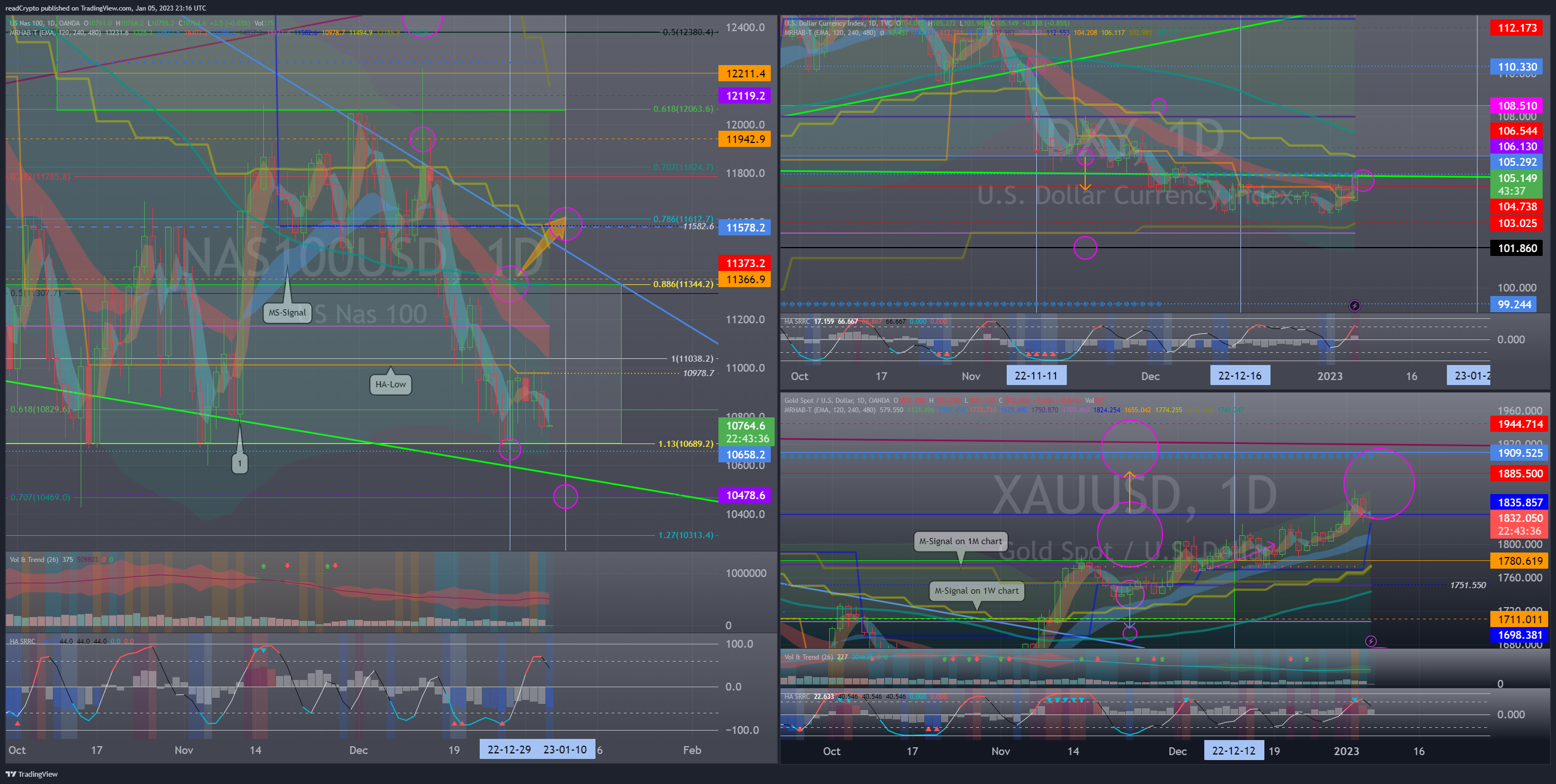Image resolution: width=1556 pixels, height=784 pixels.
Task: Click the red 1885.500 gold price label
Action: [1520, 474]
